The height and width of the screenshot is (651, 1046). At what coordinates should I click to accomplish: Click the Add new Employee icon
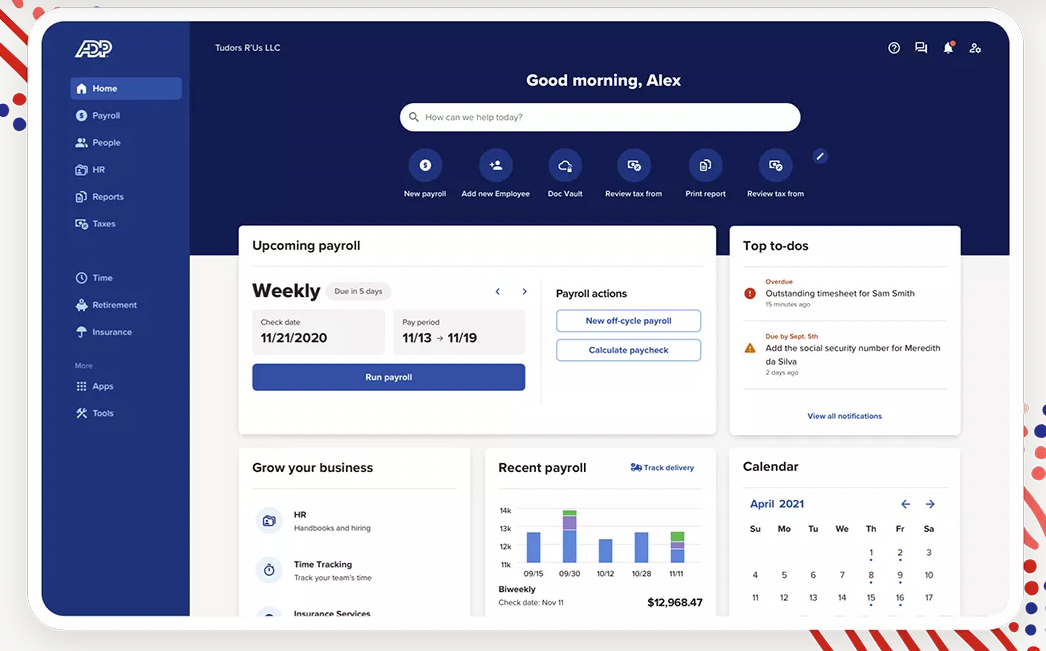click(495, 165)
